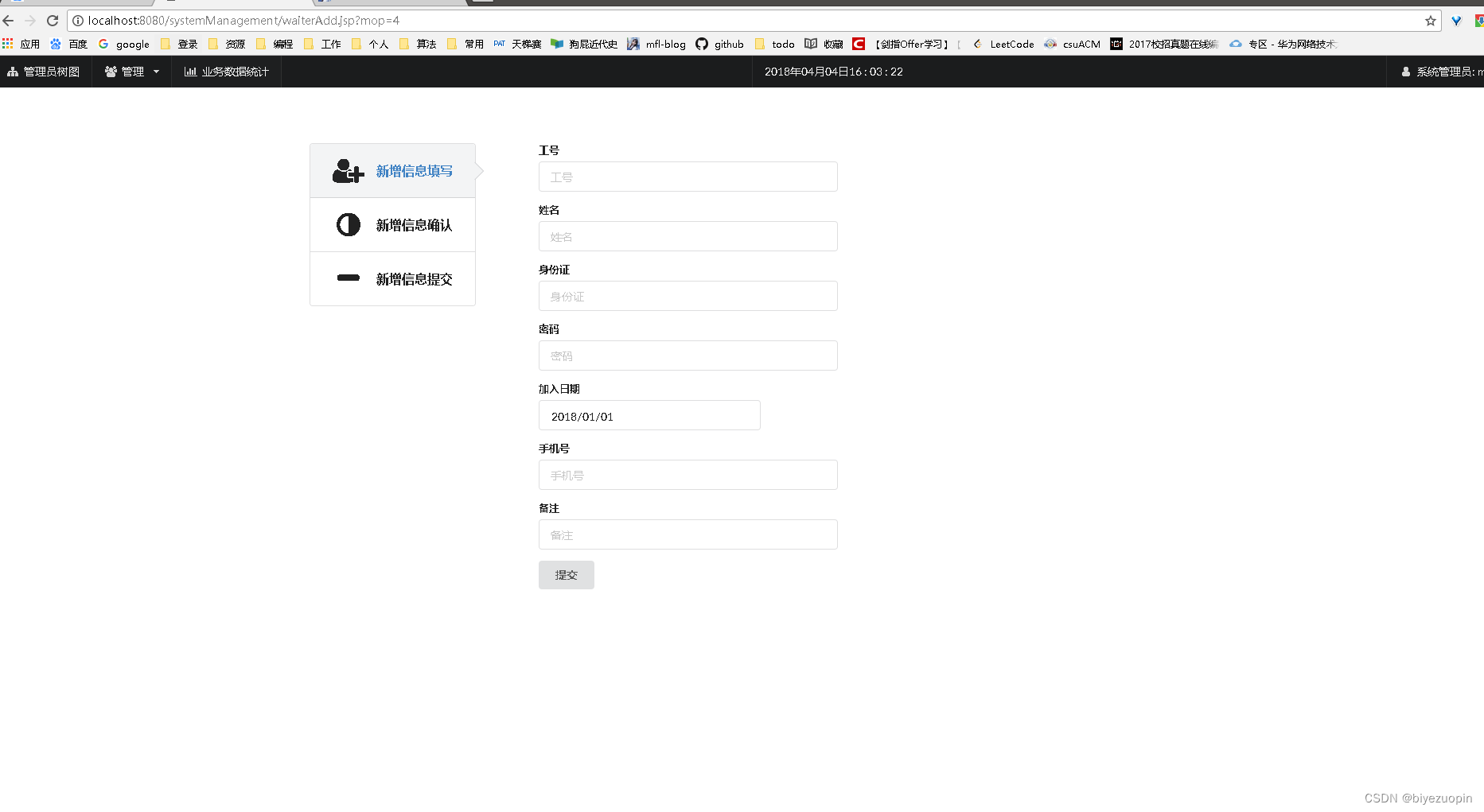
Task: Click the add-user icon in step list
Action: point(348,171)
